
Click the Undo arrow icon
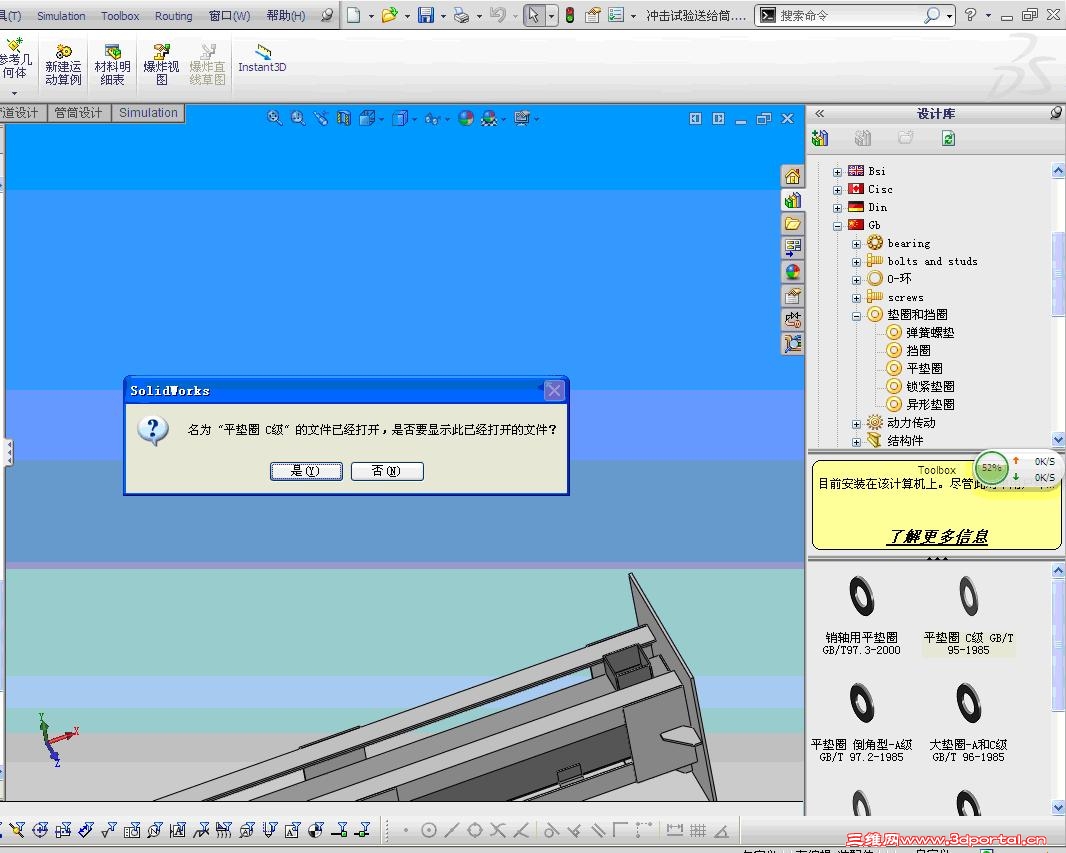tap(498, 15)
